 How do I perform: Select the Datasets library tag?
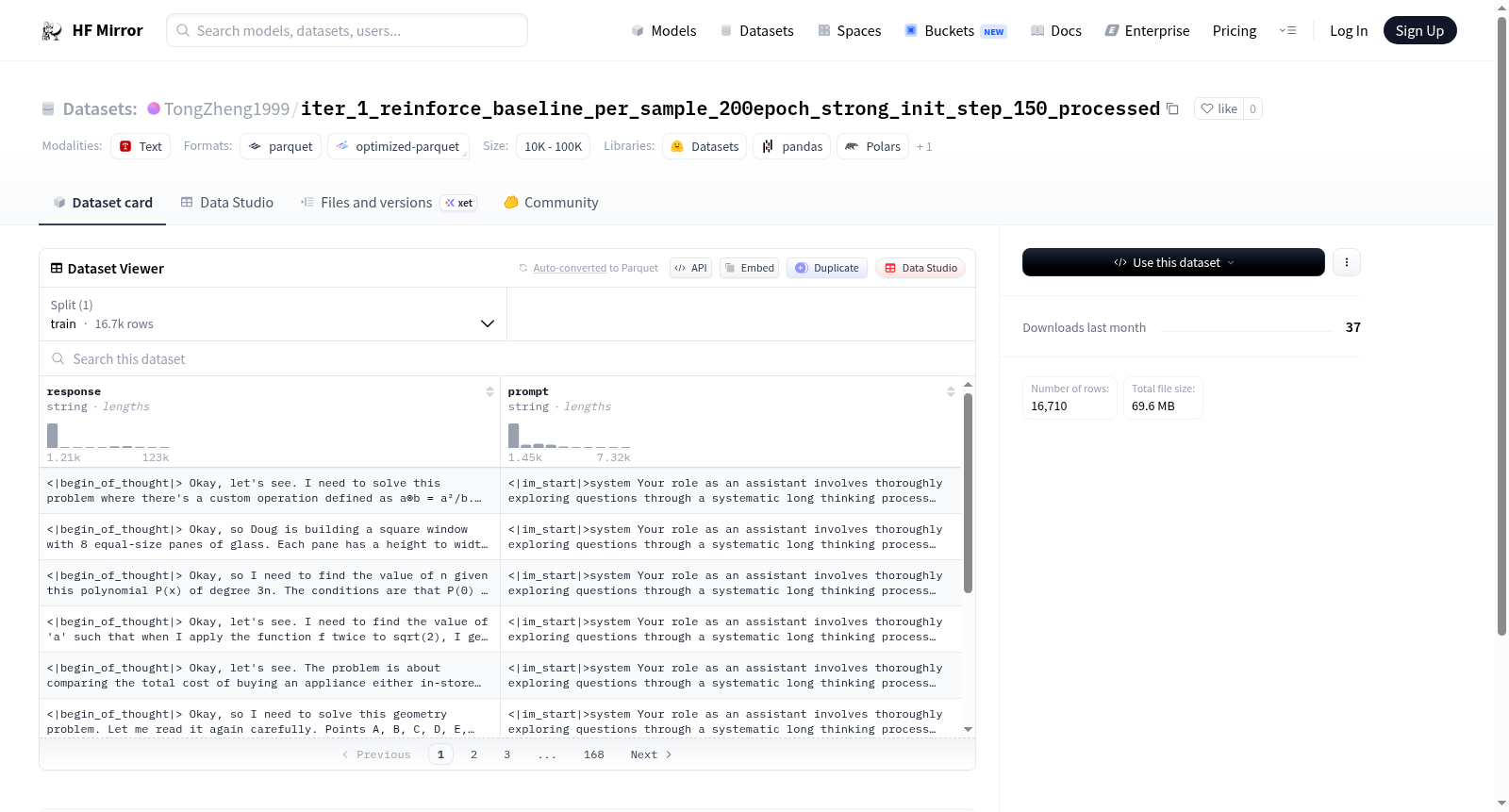tap(705, 146)
